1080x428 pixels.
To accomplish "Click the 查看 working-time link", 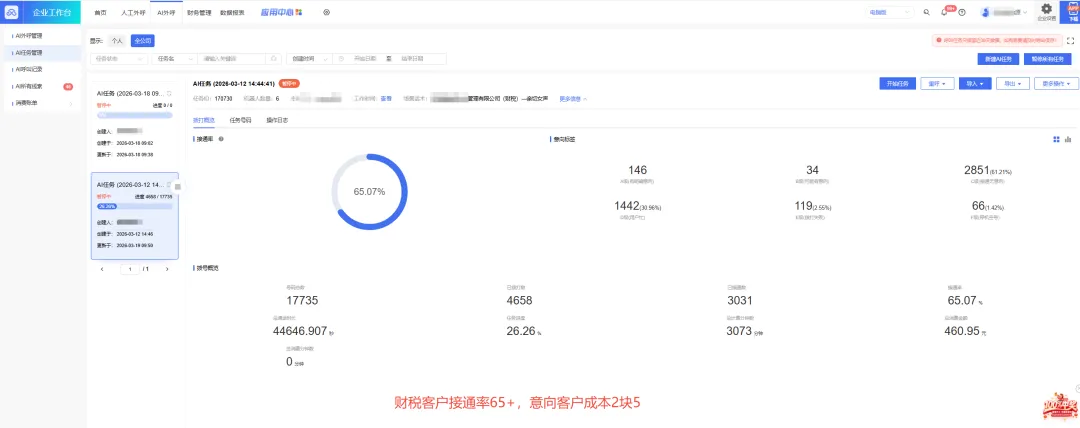I will [386, 99].
